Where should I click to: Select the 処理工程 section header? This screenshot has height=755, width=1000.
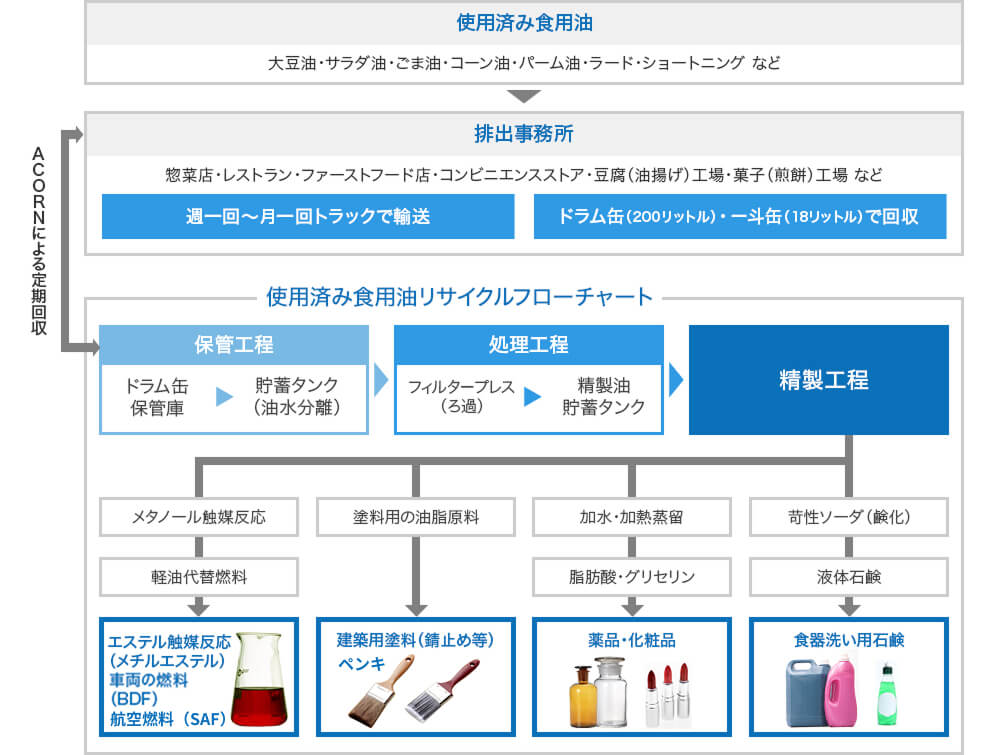tap(529, 343)
